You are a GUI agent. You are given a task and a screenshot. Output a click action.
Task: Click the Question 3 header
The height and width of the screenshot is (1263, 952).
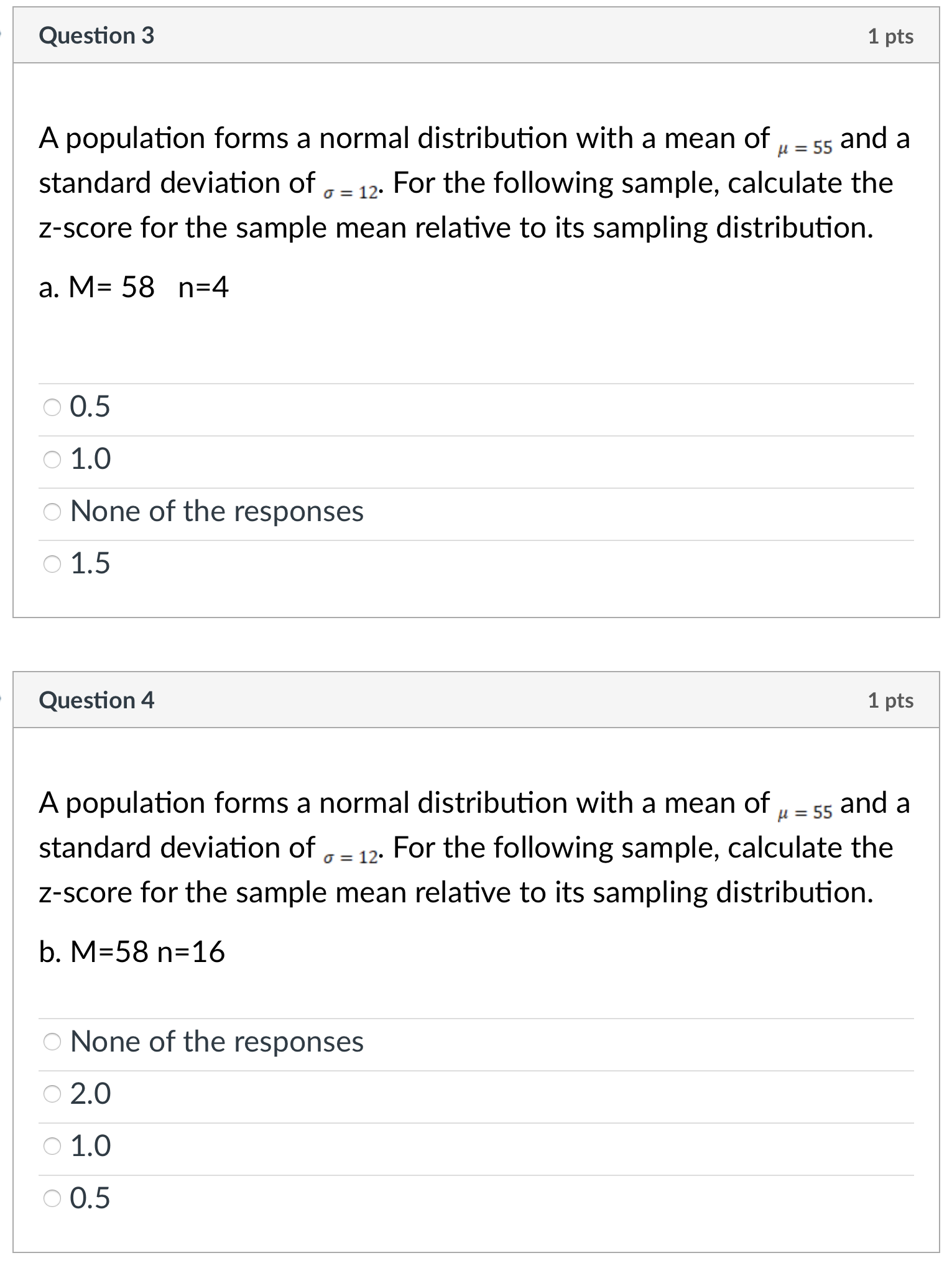96,37
